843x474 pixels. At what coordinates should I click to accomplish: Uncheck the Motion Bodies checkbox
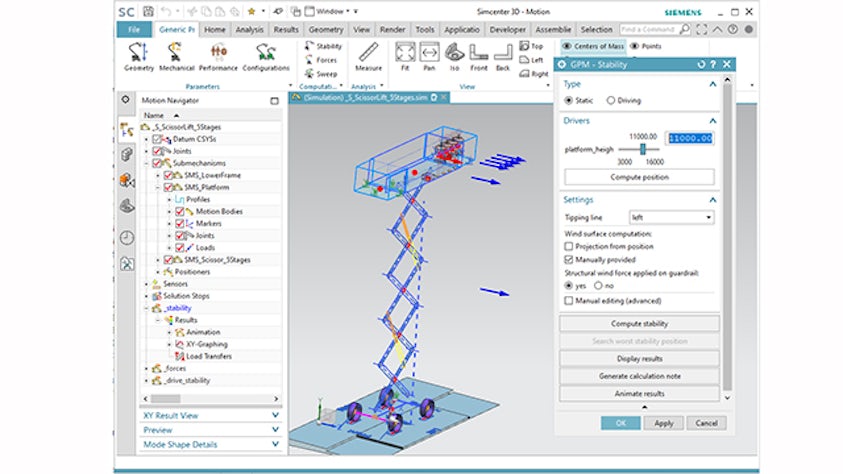click(x=180, y=211)
